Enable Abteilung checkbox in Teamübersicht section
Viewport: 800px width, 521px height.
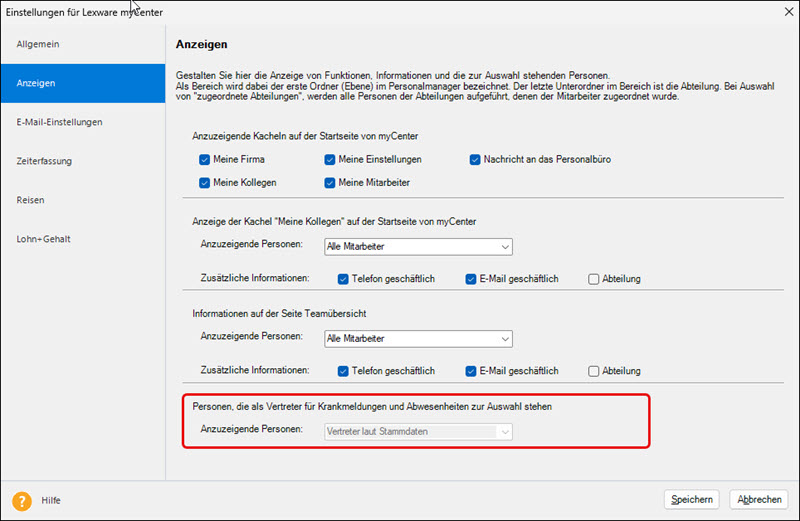(x=594, y=371)
